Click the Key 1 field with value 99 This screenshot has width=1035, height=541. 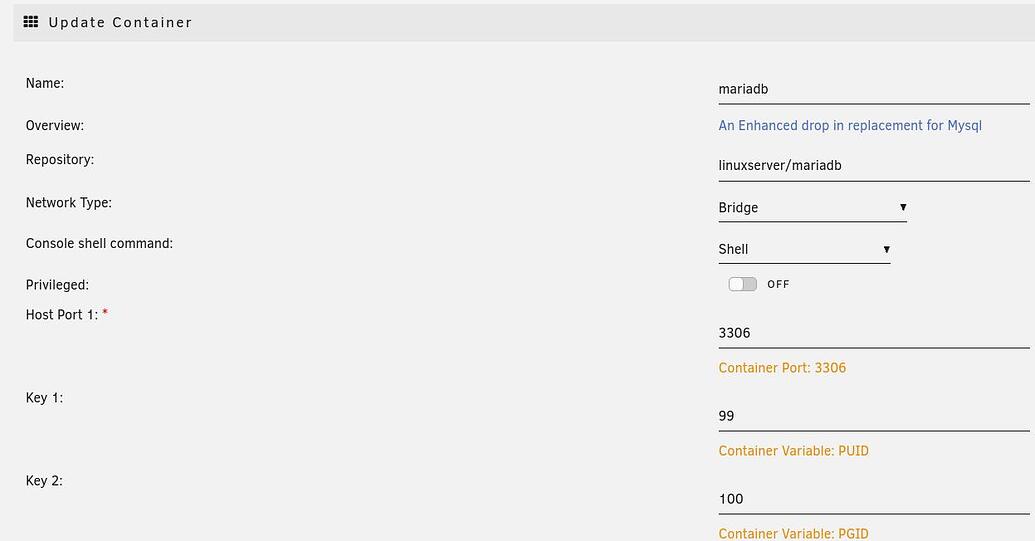pos(874,416)
